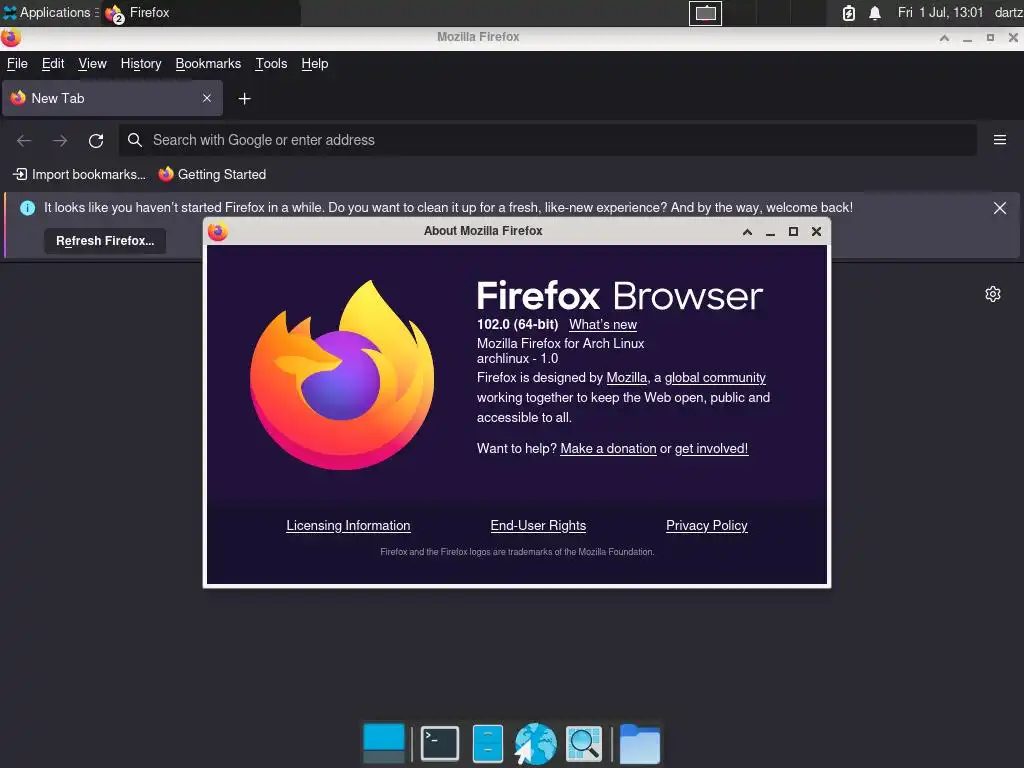This screenshot has height=768, width=1024.
Task: Close the About Mozilla Firefox dialog
Action: pyautogui.click(x=816, y=231)
